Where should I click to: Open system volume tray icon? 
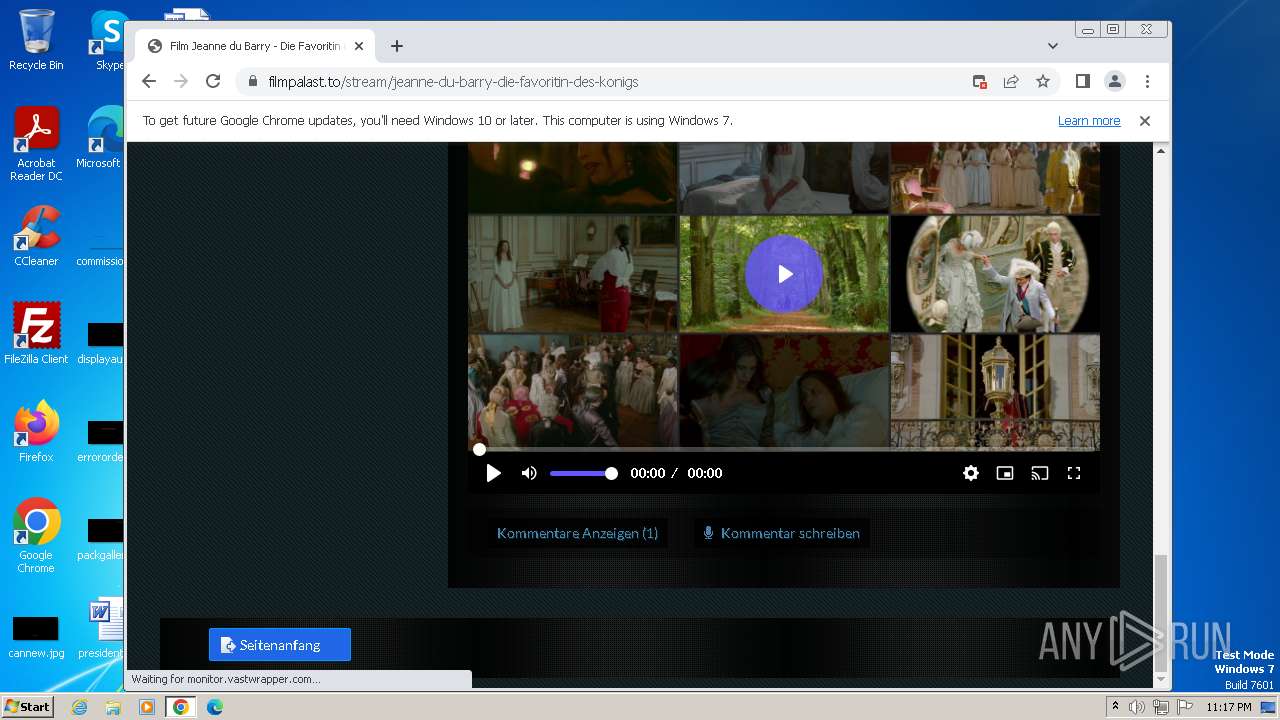point(1137,707)
